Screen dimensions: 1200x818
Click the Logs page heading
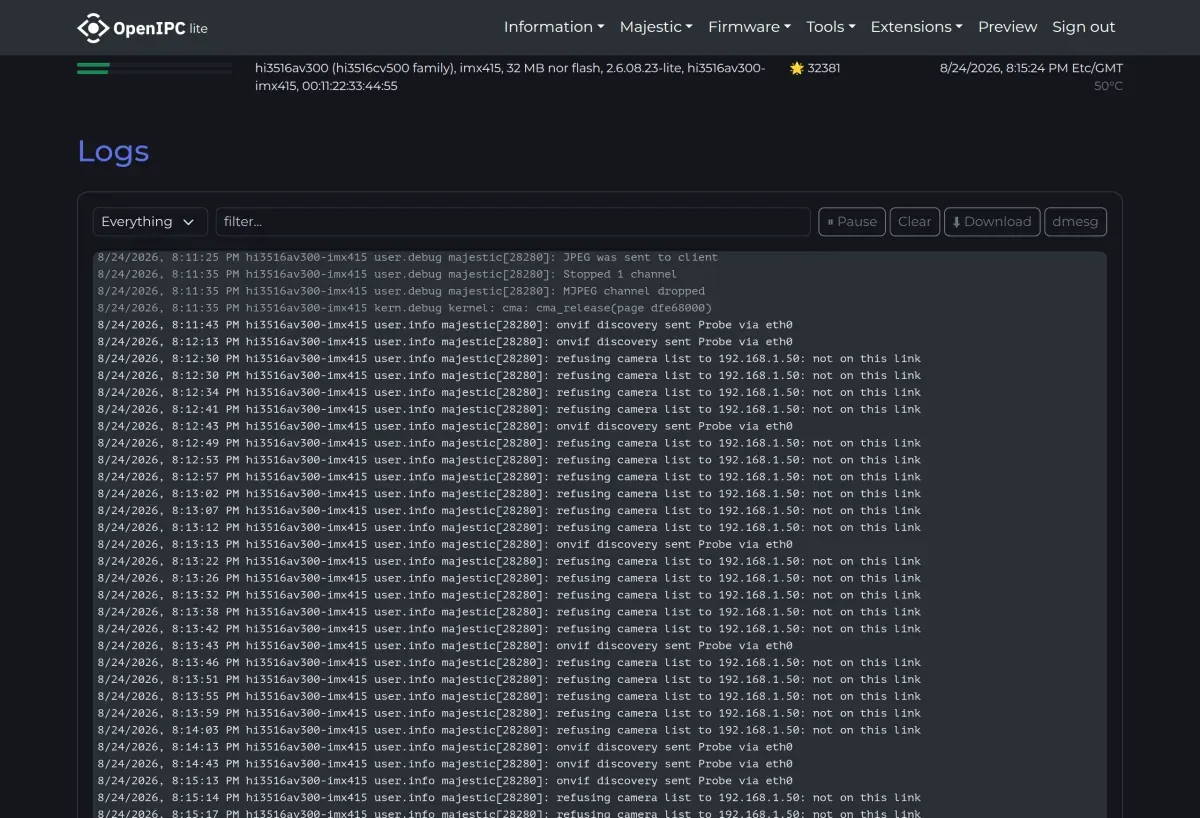coord(113,151)
